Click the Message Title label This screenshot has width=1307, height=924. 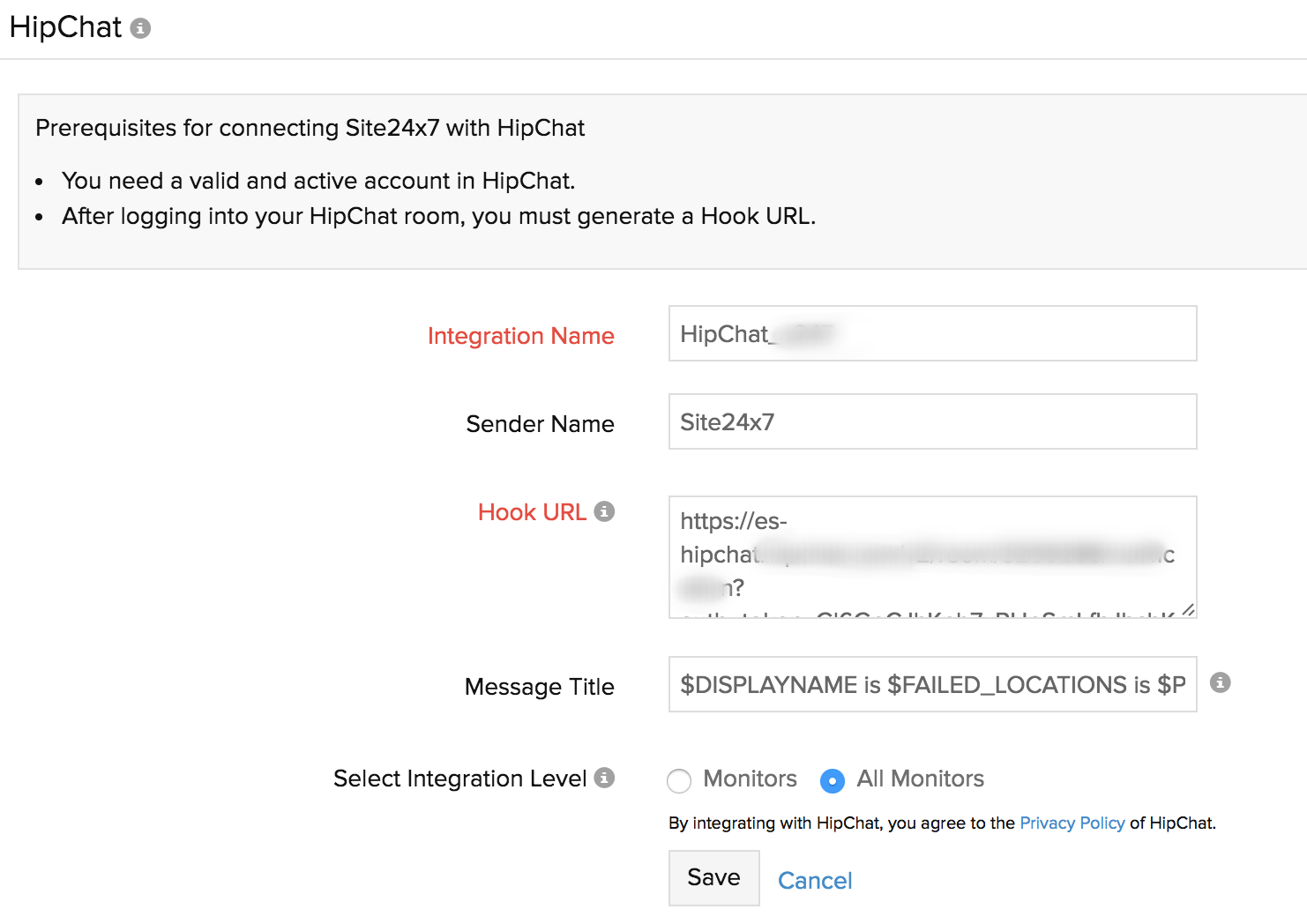click(539, 687)
